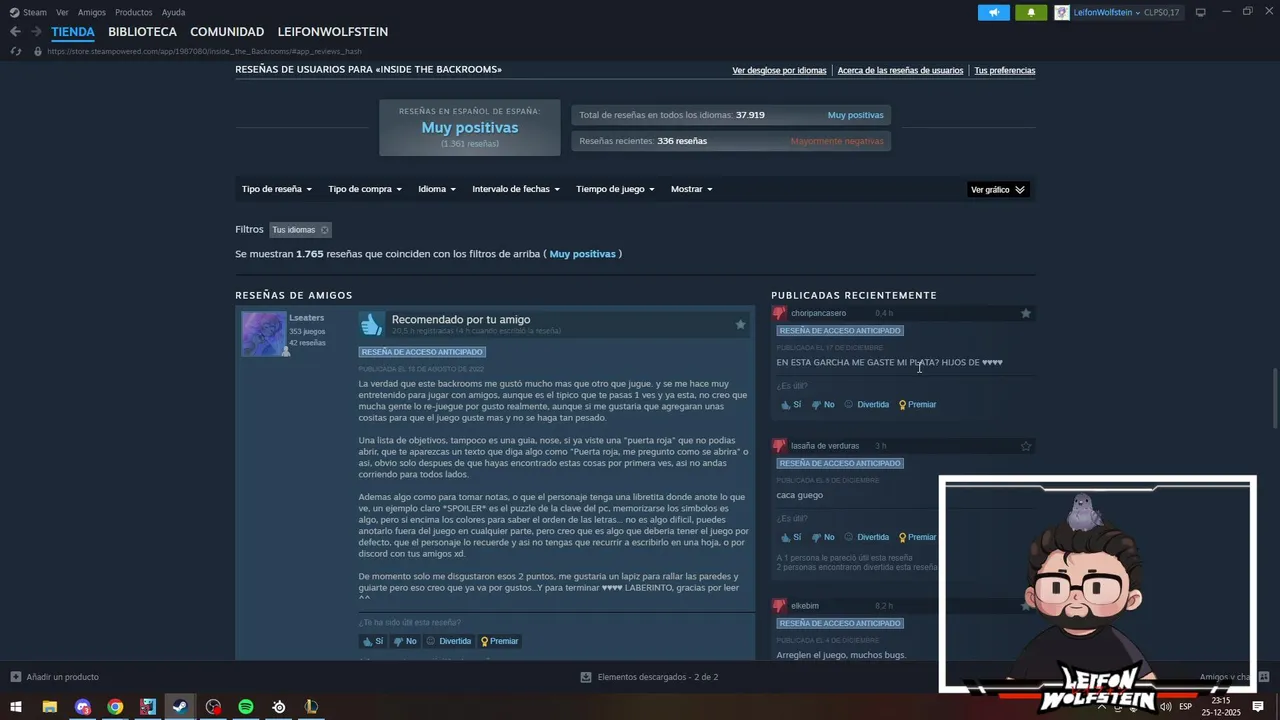Go back with the left arrow
This screenshot has width=1280, height=720.
click(15, 32)
